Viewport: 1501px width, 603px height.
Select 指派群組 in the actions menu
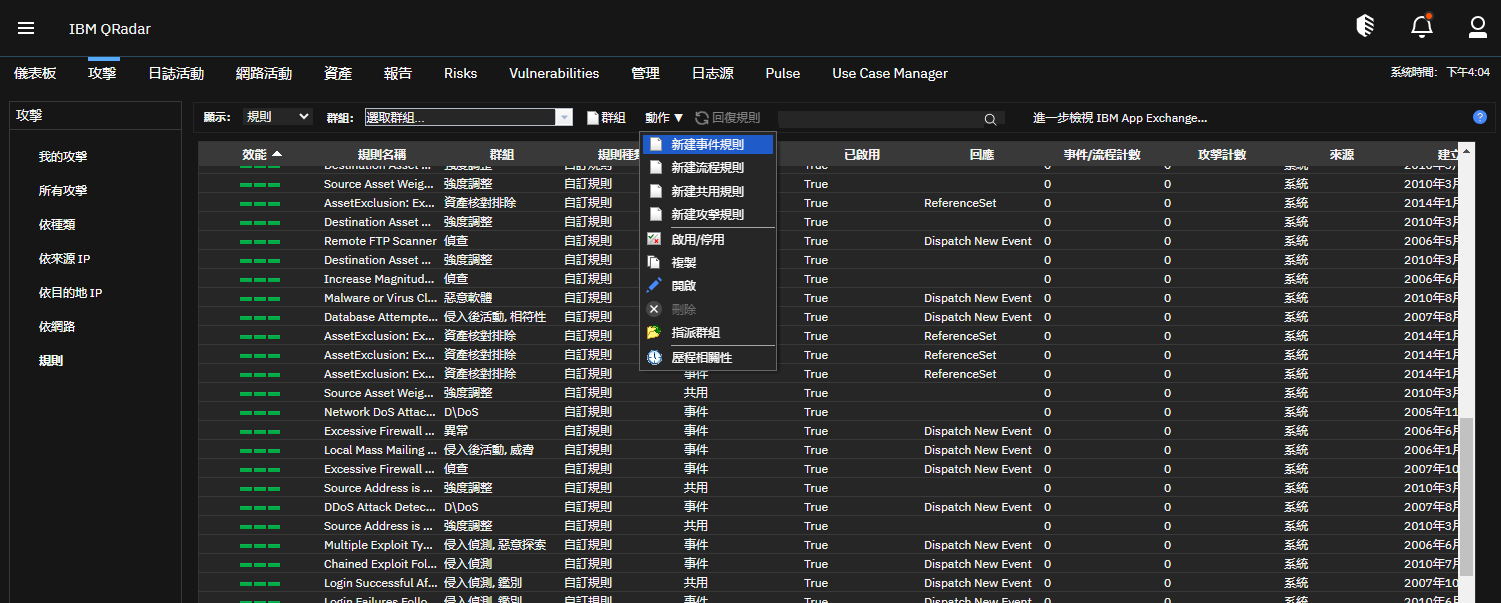click(708, 333)
